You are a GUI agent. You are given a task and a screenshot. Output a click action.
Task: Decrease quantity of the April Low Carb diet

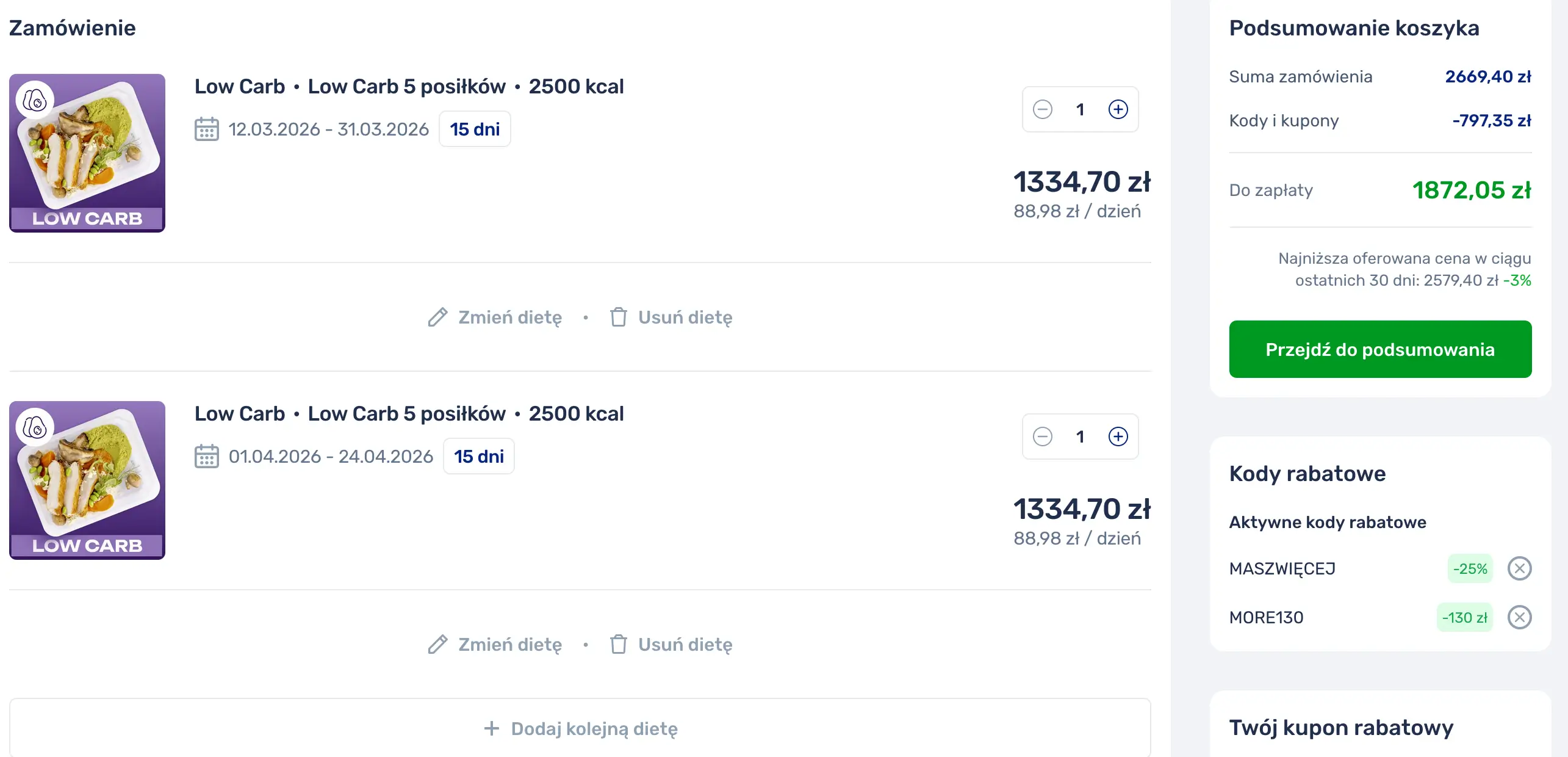point(1043,437)
